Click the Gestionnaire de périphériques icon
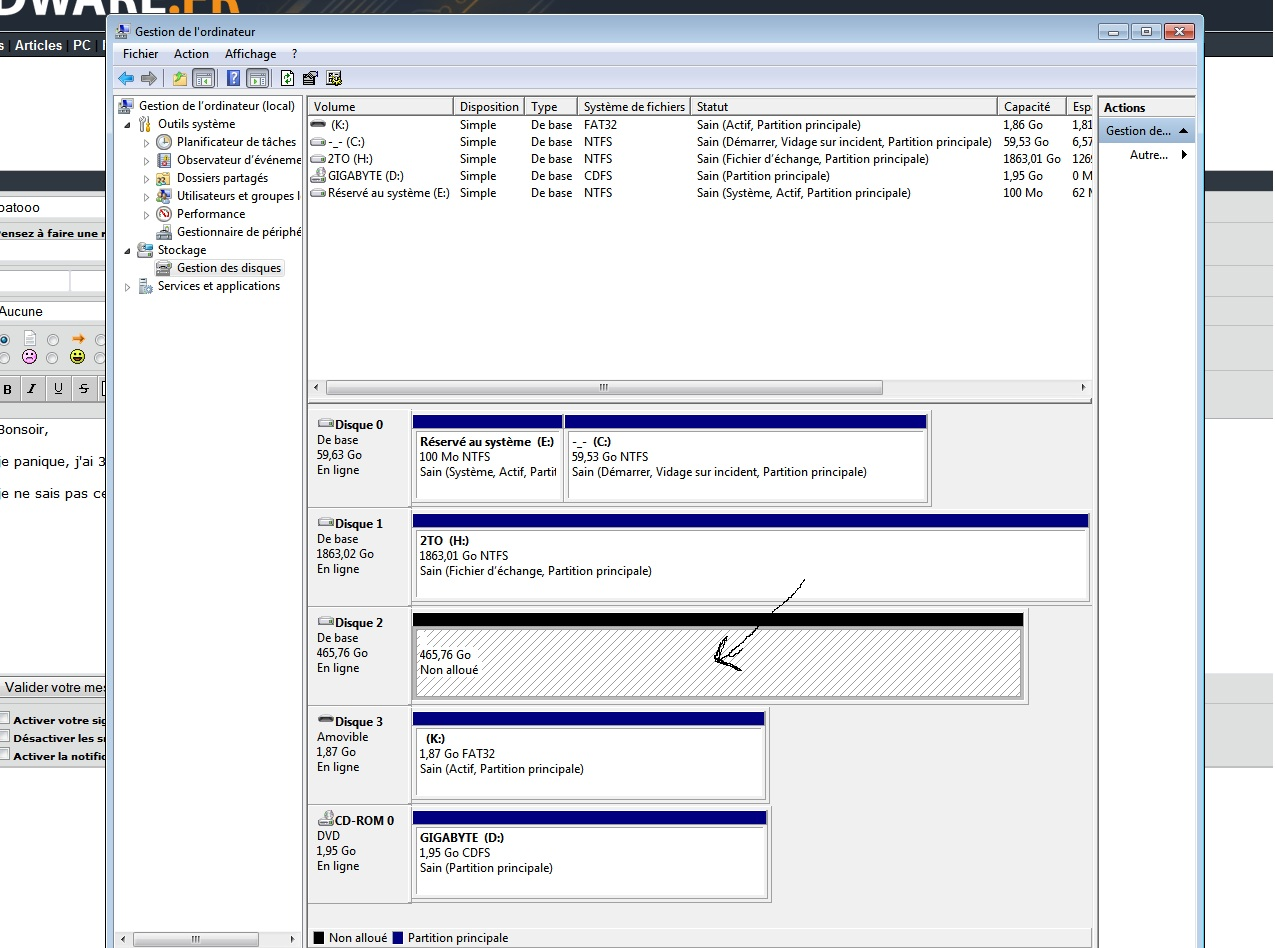Viewport: 1275px width, 948px height. click(164, 232)
